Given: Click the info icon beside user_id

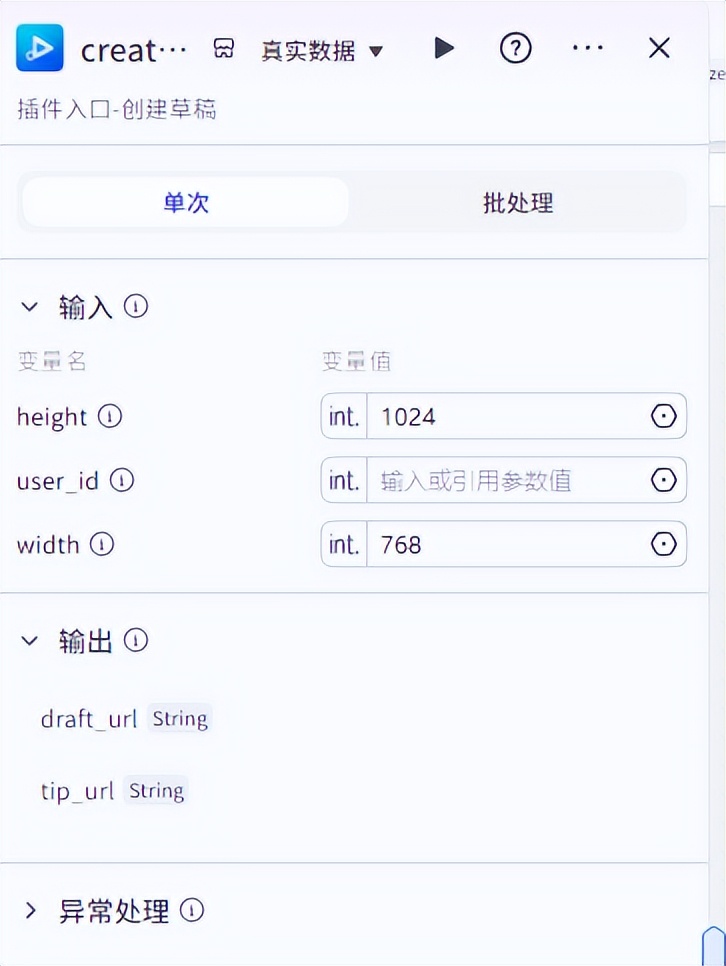Looking at the screenshot, I should tap(122, 481).
